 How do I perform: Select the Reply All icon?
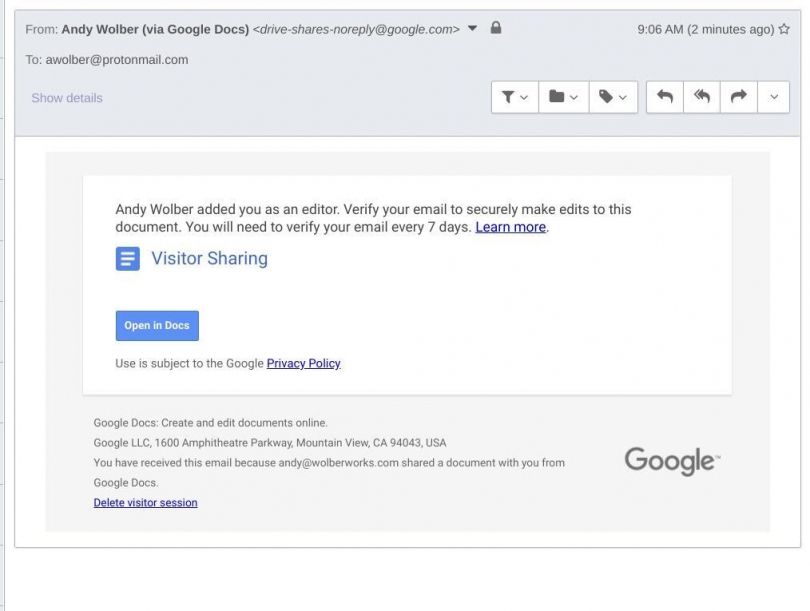pos(702,96)
